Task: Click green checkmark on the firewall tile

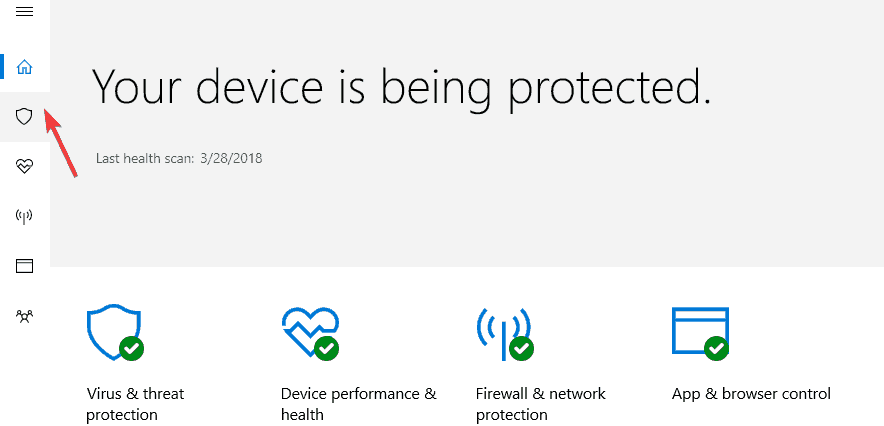Action: tap(521, 348)
